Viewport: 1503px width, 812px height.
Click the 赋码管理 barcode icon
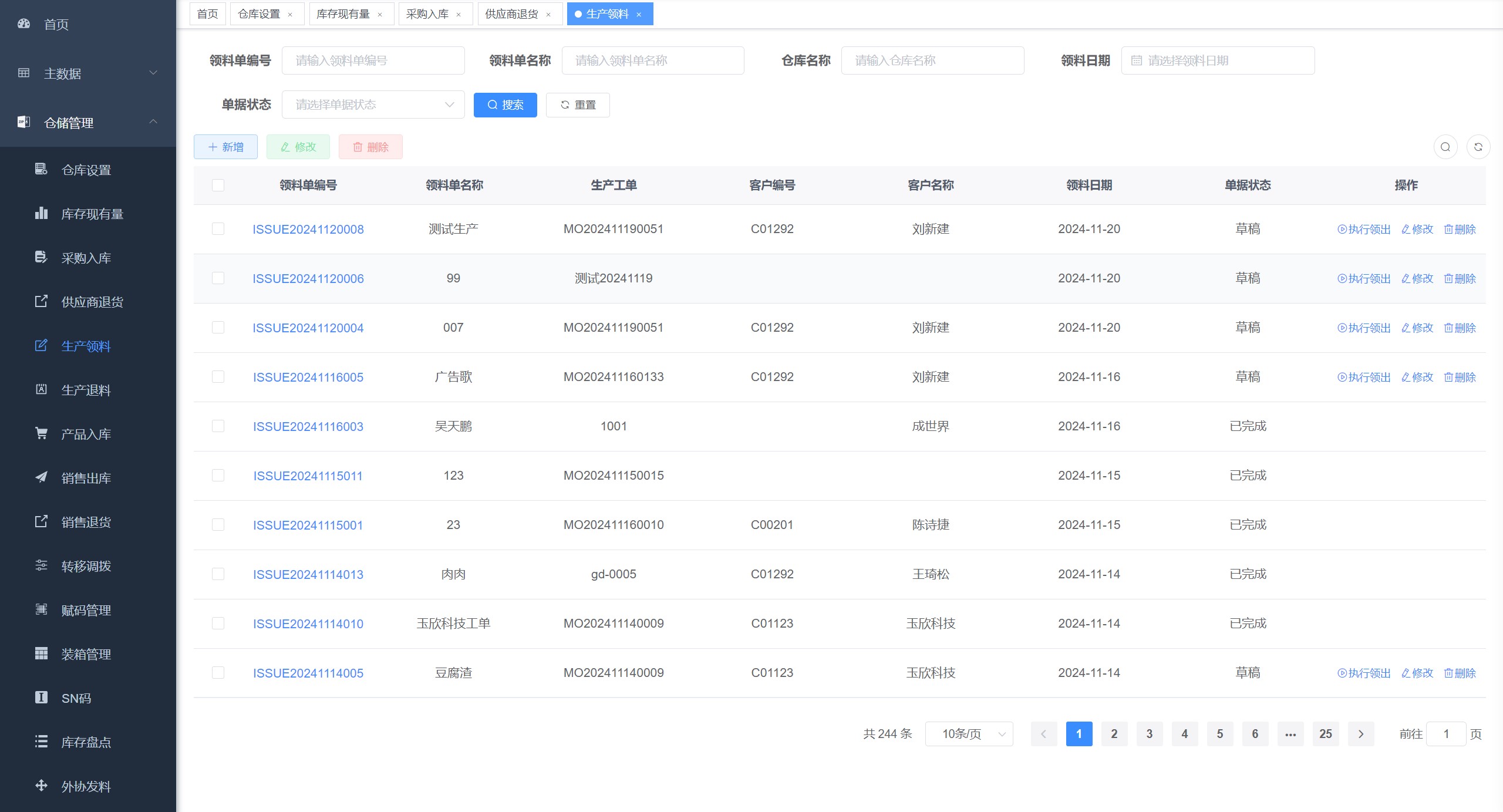[x=41, y=609]
